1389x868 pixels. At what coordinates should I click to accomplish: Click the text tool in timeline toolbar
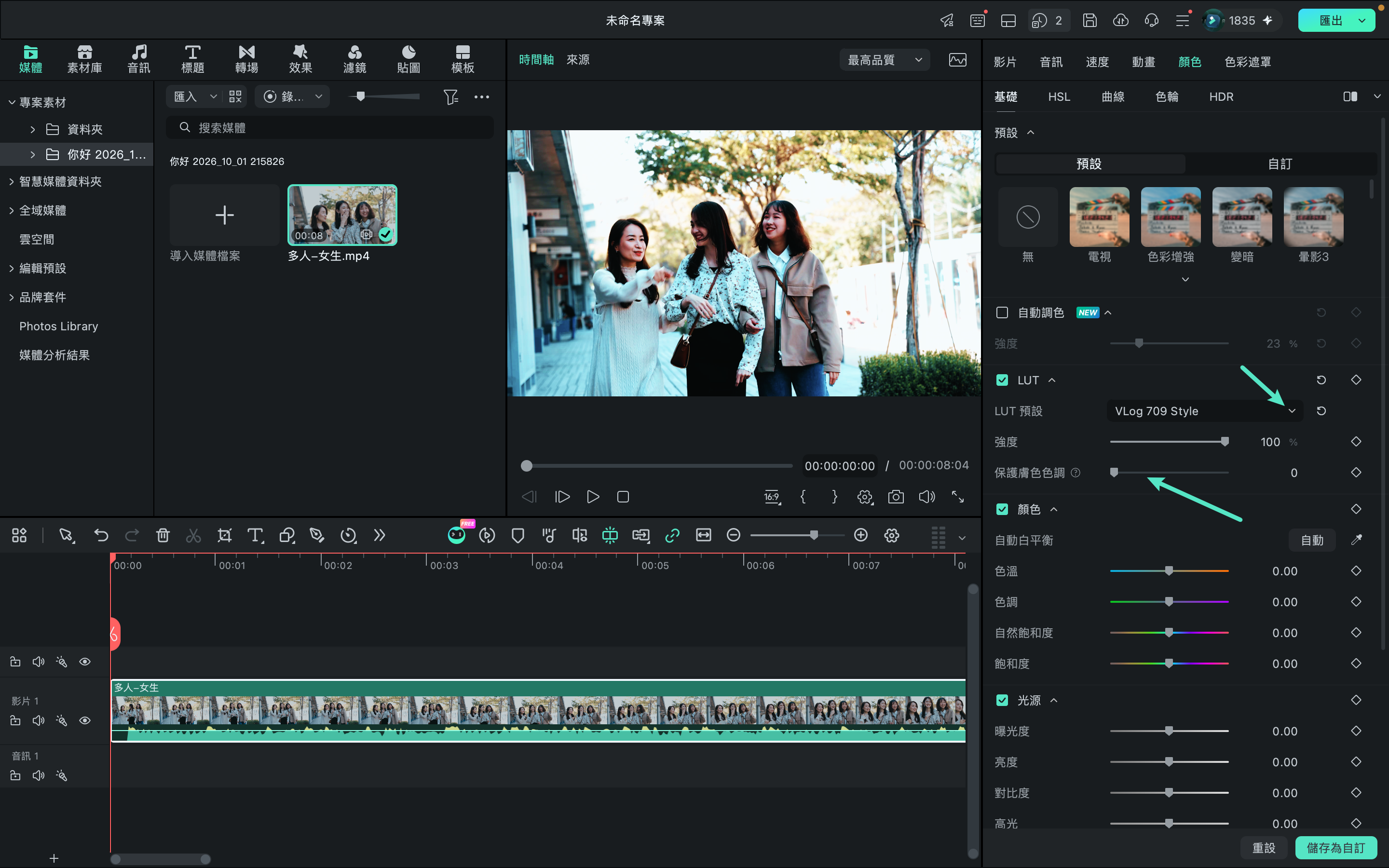[x=255, y=535]
